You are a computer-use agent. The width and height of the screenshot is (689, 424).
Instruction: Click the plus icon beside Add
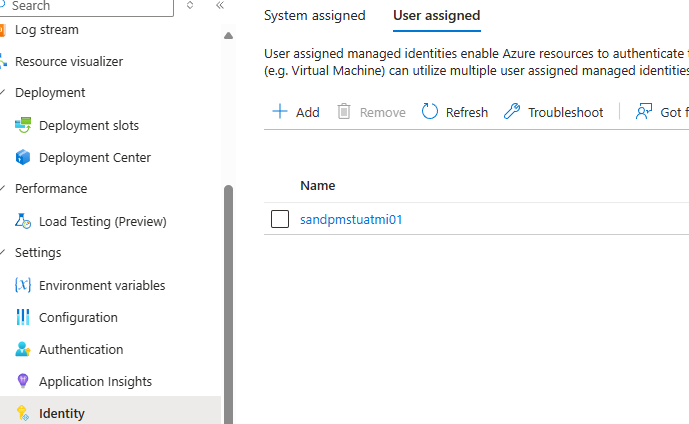pyautogui.click(x=280, y=112)
